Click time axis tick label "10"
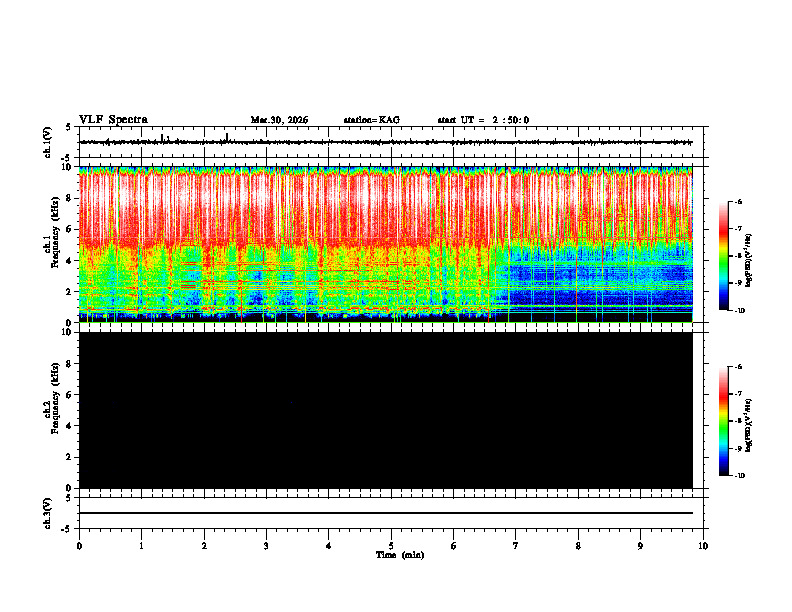This screenshot has width=792, height=612. point(703,546)
